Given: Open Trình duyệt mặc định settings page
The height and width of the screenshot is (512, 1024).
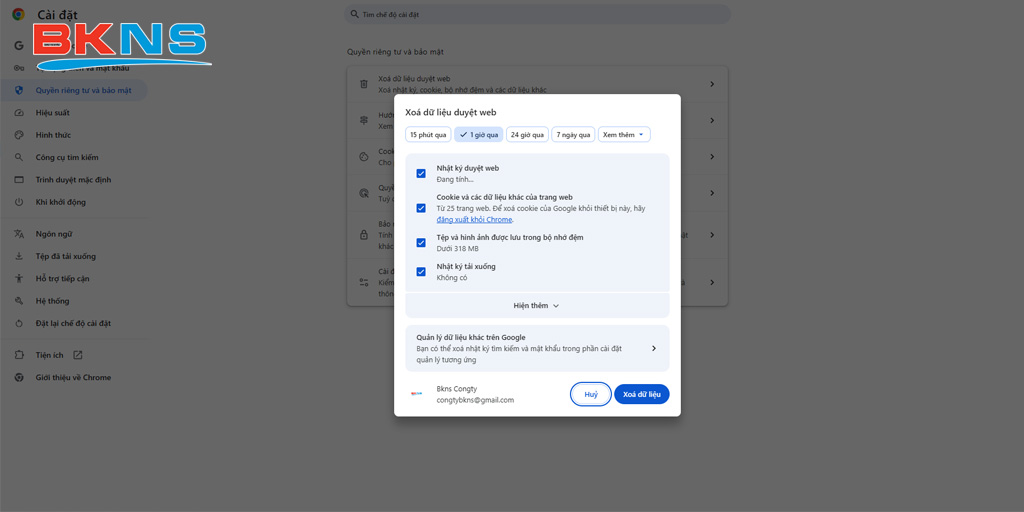Looking at the screenshot, I should (74, 180).
